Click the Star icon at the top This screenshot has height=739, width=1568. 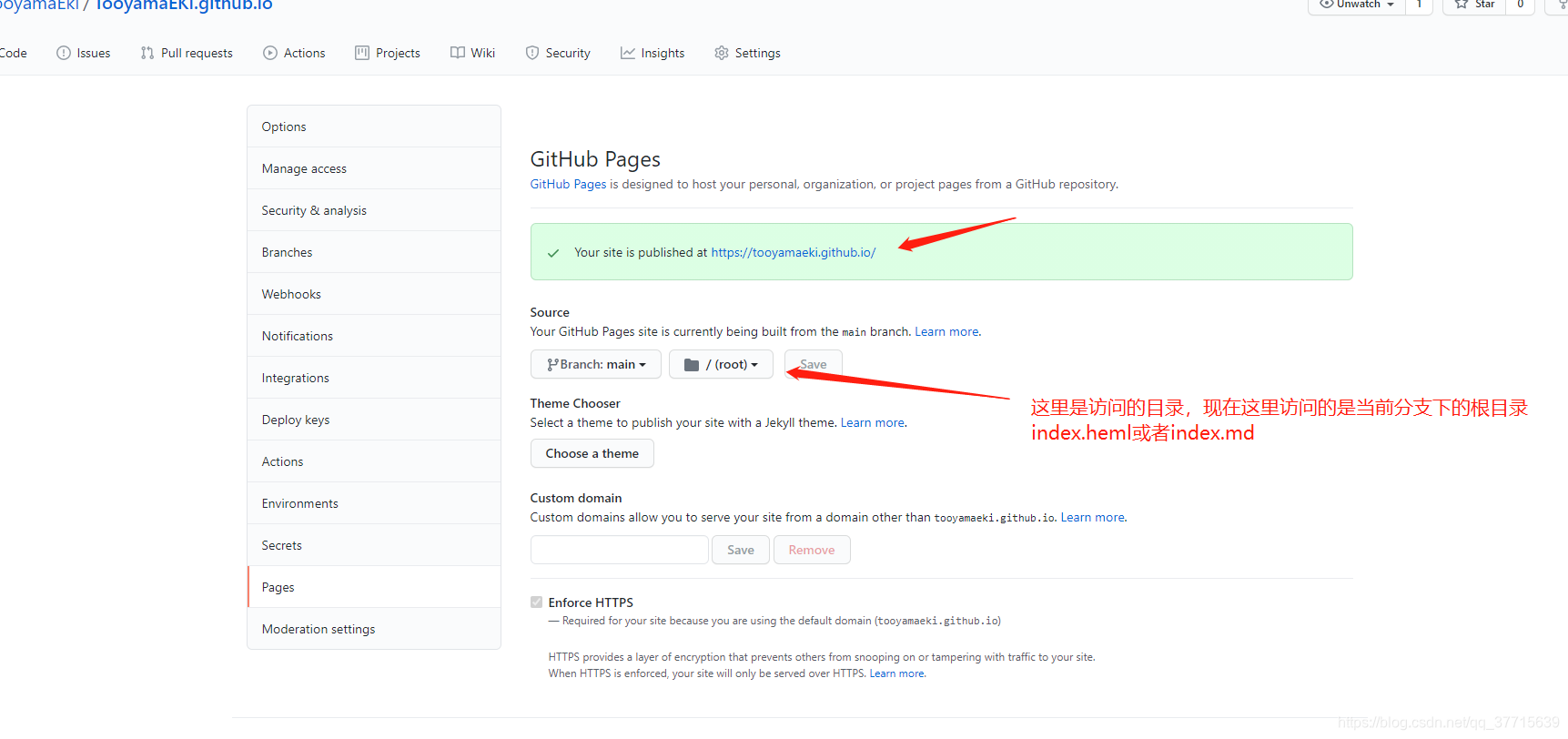pos(1462,4)
